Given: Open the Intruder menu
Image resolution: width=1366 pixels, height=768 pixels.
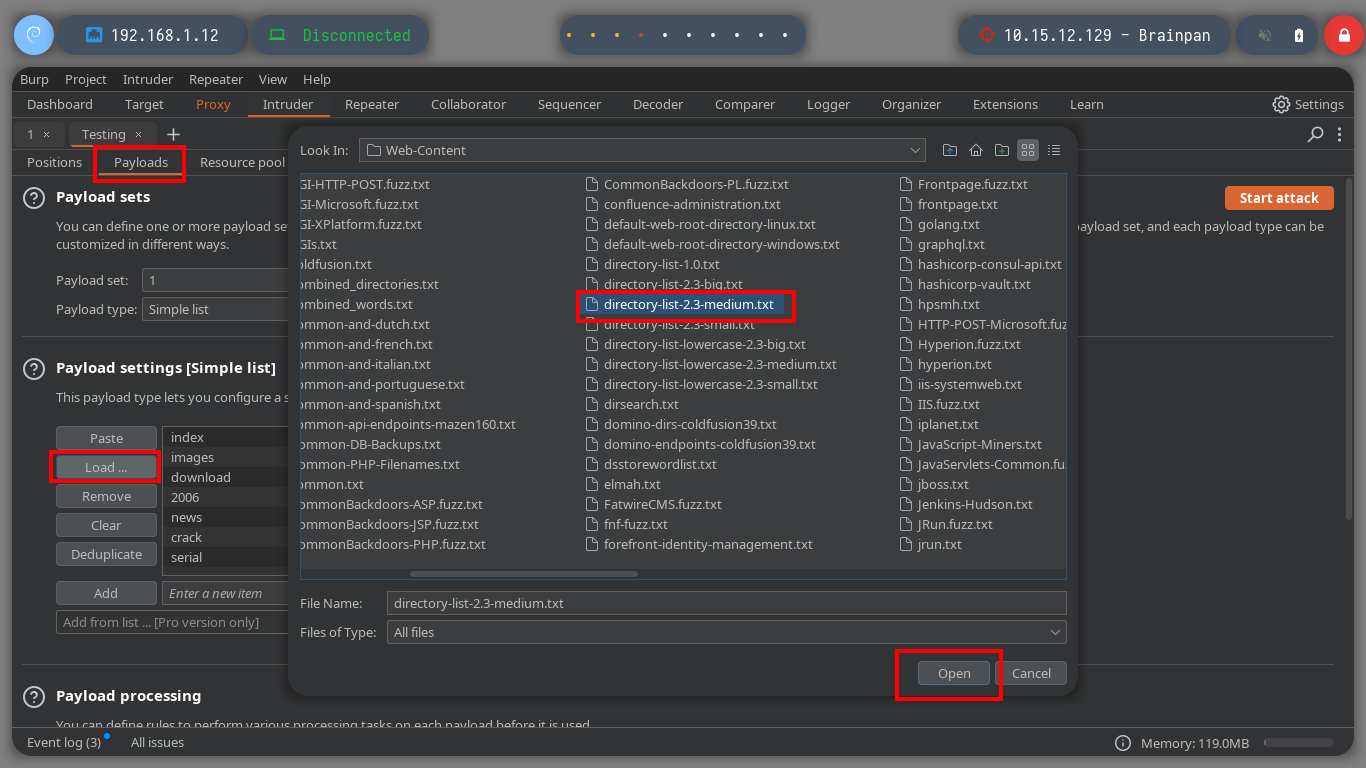Looking at the screenshot, I should (148, 79).
